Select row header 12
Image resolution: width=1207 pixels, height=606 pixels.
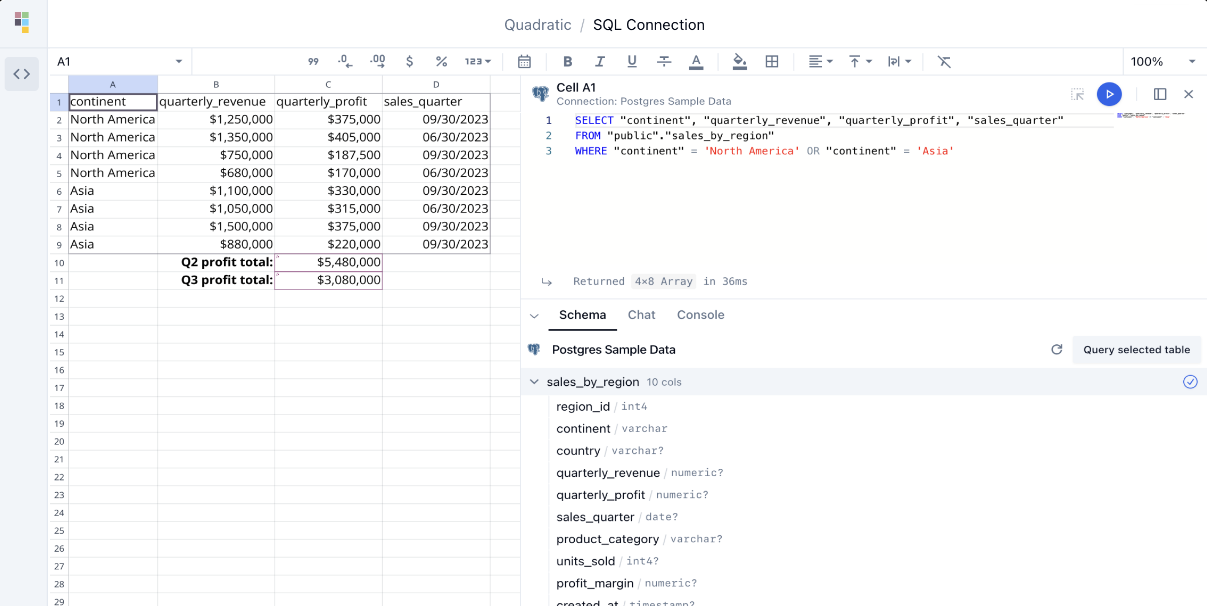pyautogui.click(x=59, y=298)
